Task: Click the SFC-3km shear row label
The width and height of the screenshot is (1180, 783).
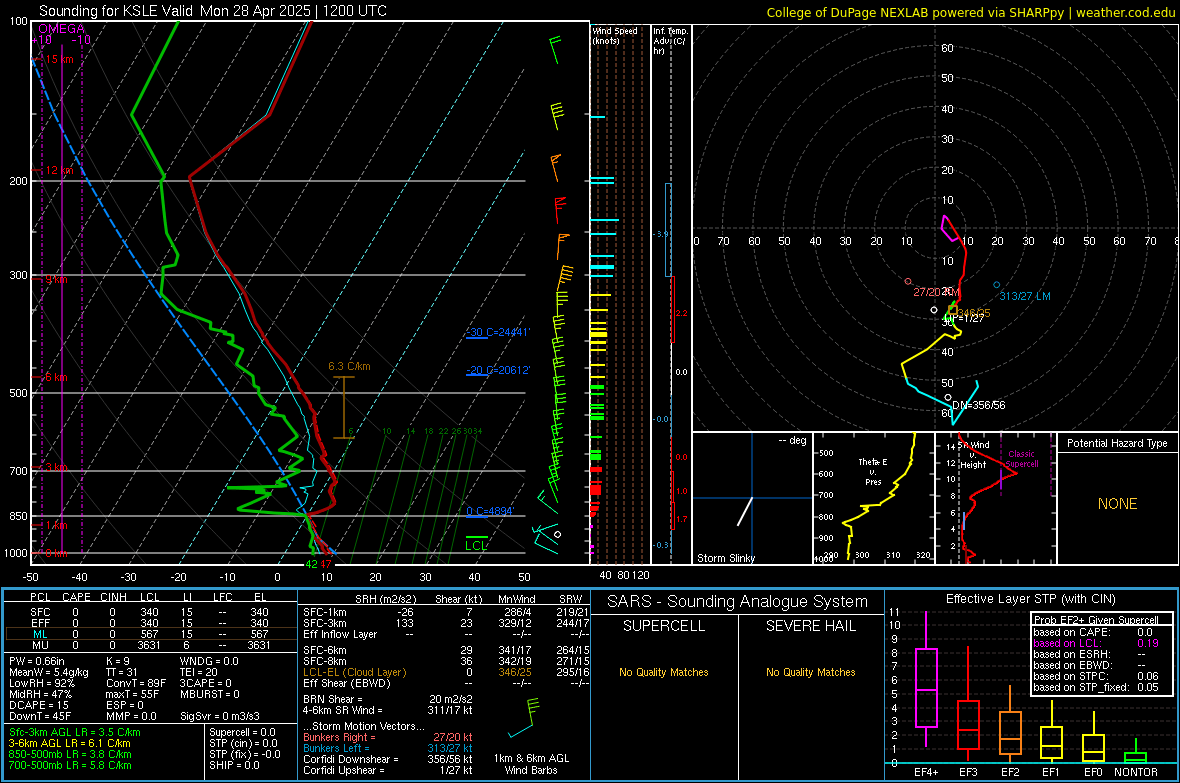Action: [325, 623]
